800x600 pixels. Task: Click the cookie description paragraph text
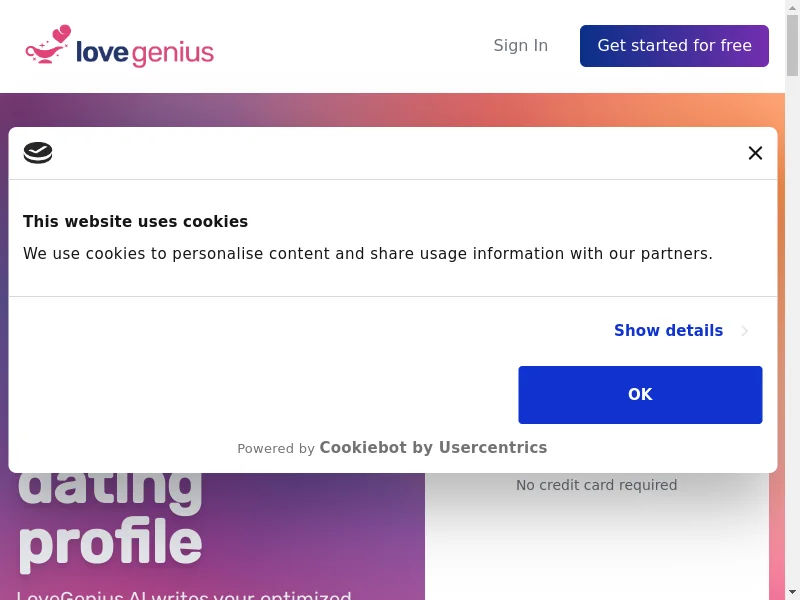[x=367, y=254]
